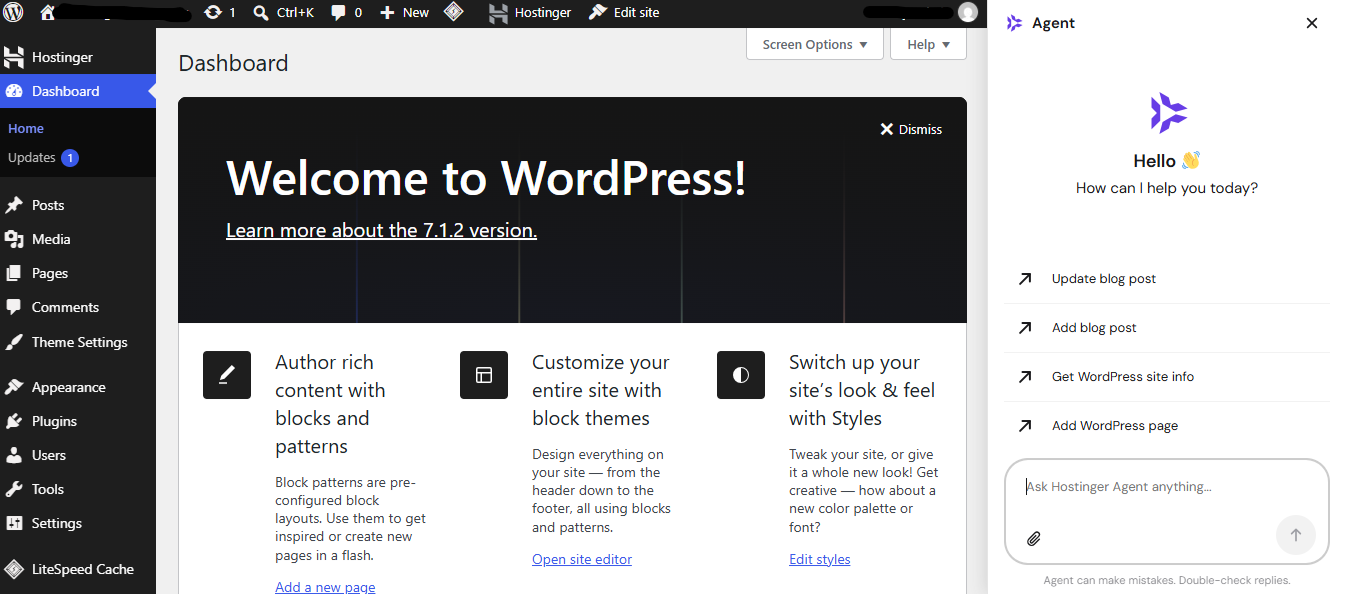The height and width of the screenshot is (594, 1346).
Task: Open the comments bubble in admin bar
Action: 339,13
